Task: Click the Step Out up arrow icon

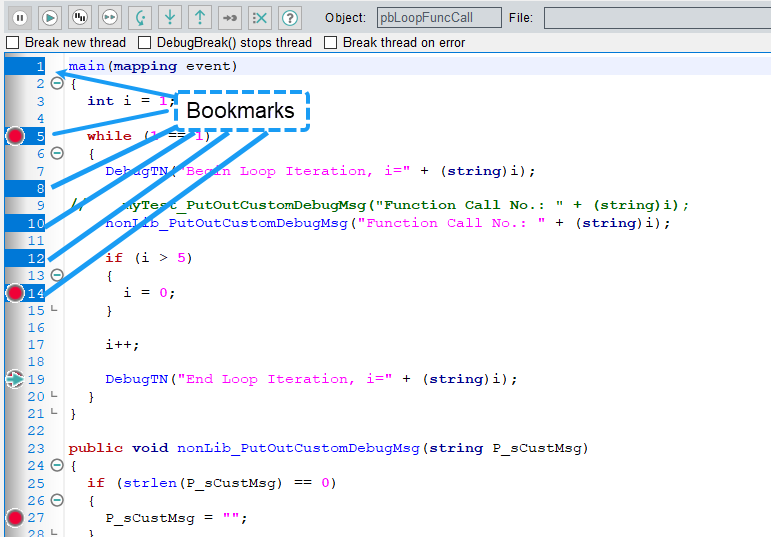Action: (200, 17)
